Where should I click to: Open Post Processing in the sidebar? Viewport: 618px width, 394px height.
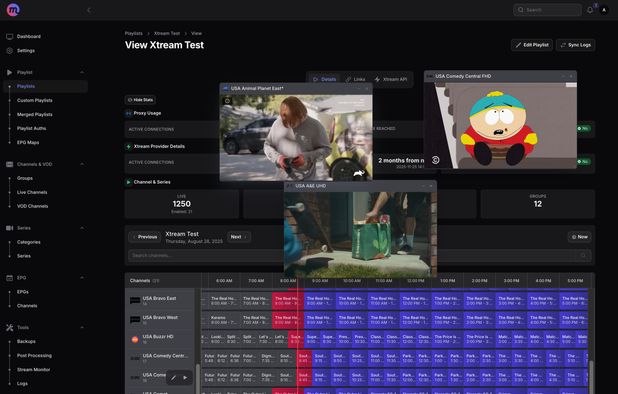tap(34, 355)
